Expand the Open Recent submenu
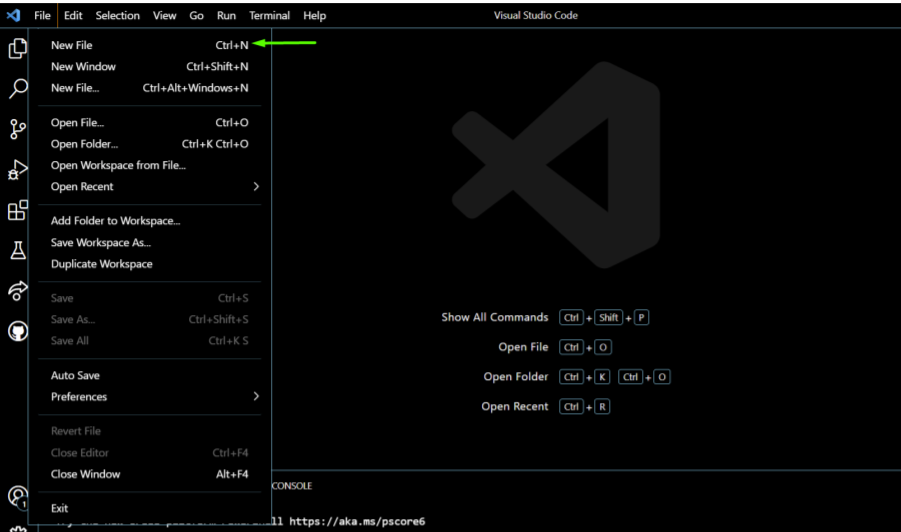Viewport: 901px width, 532px height. pyautogui.click(x=149, y=187)
